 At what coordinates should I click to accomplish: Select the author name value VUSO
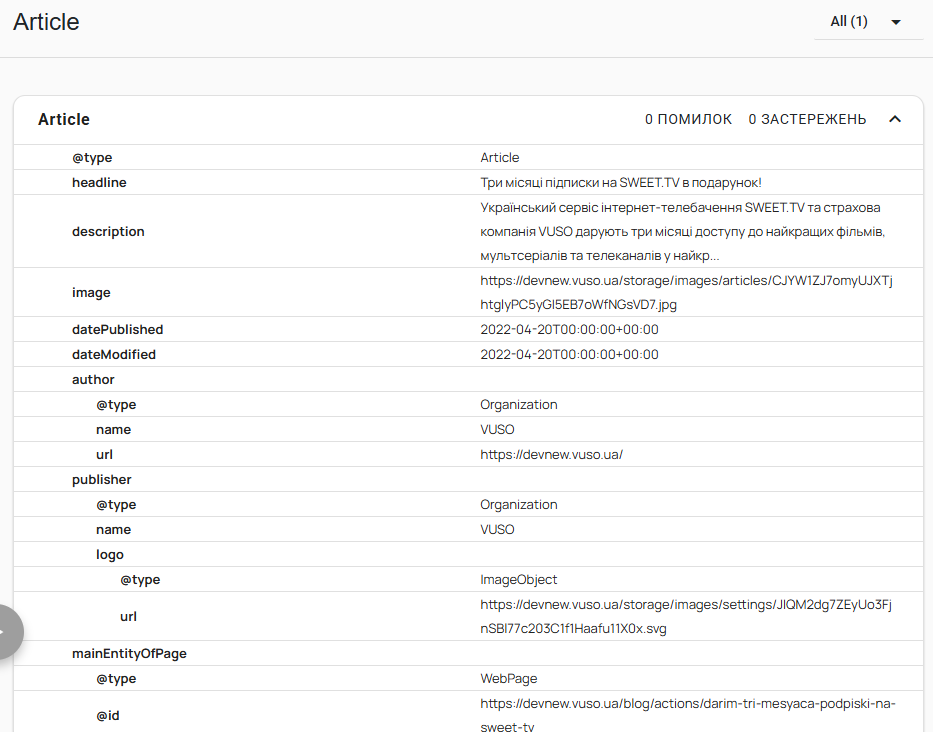(x=497, y=429)
